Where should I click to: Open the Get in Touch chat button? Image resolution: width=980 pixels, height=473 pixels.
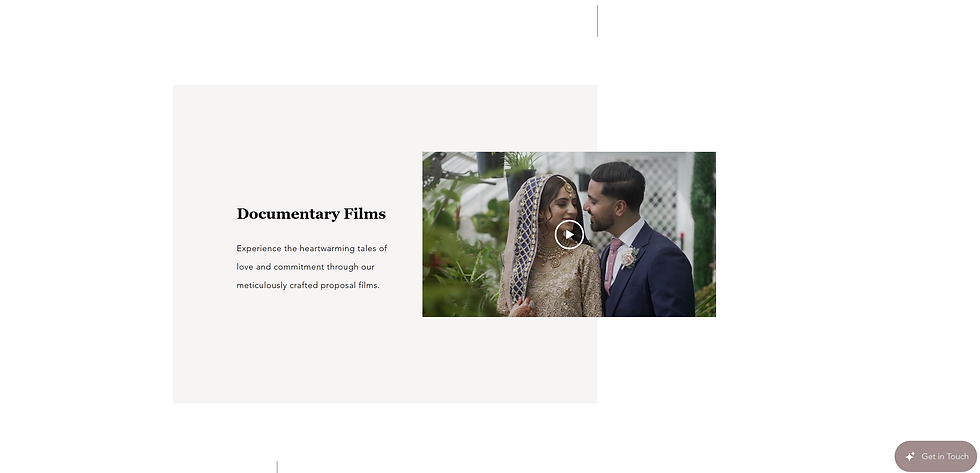936,456
